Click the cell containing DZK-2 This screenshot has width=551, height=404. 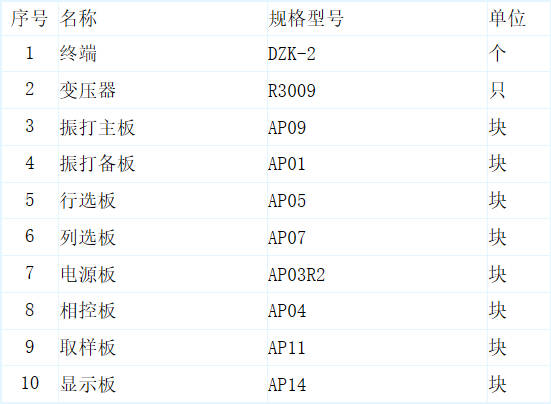pos(377,54)
